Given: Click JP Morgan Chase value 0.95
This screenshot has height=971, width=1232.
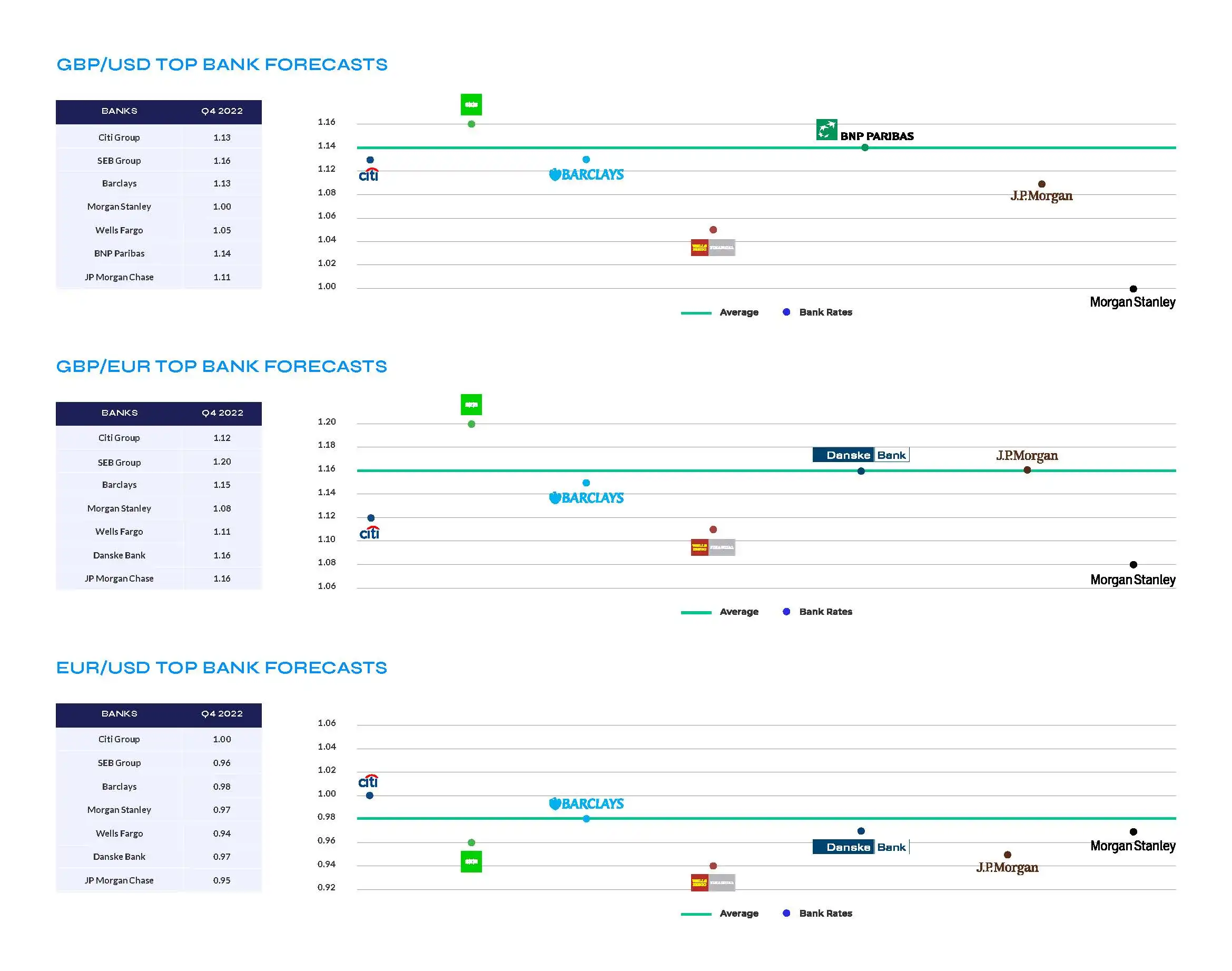Looking at the screenshot, I should point(222,880).
